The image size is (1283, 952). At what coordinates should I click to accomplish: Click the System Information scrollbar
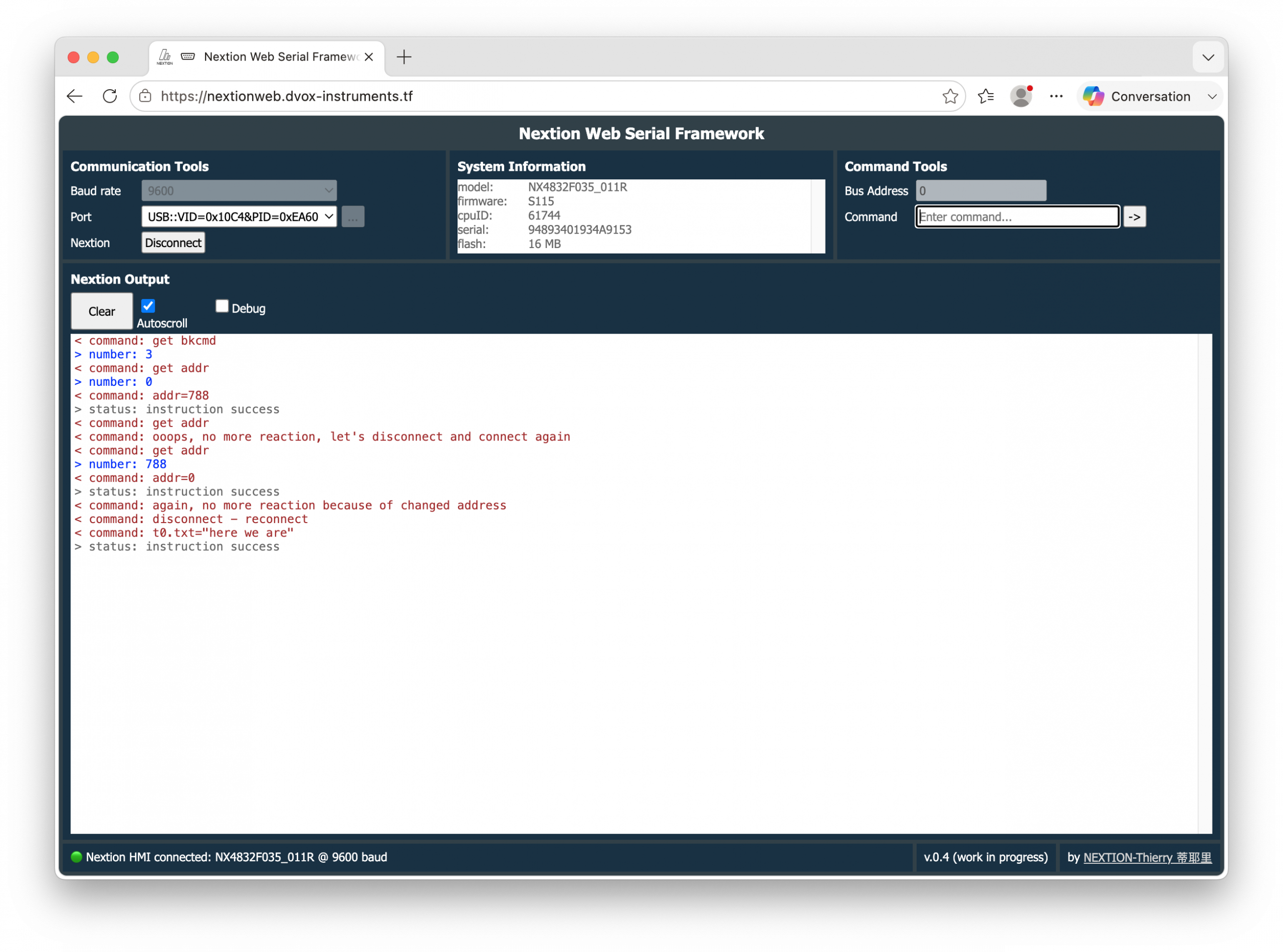pos(817,216)
